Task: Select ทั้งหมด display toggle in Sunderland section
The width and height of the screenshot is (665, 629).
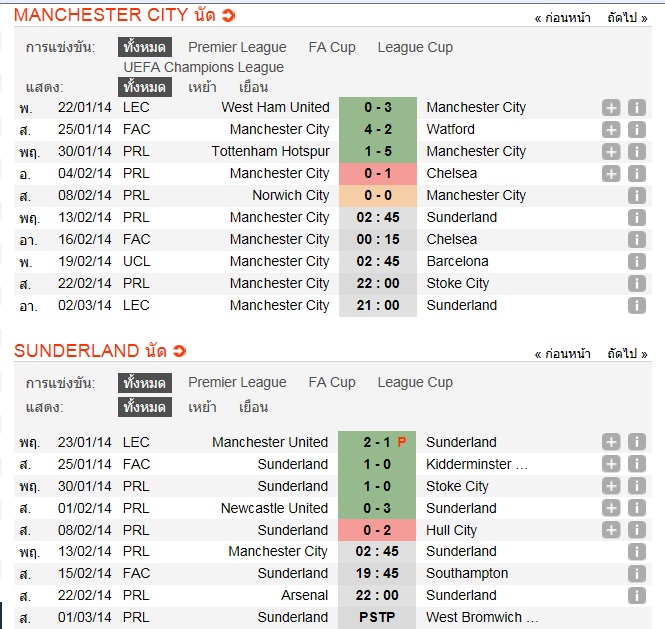Action: (144, 407)
